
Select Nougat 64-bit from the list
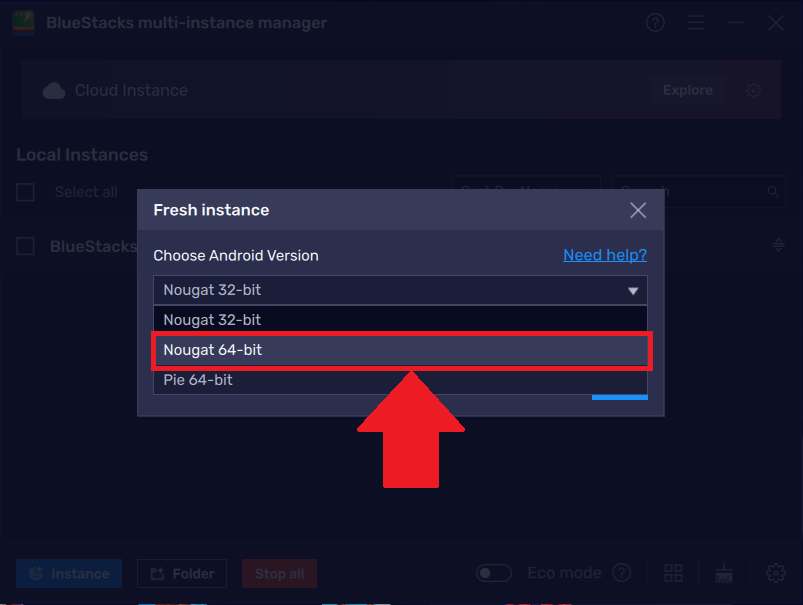point(400,350)
